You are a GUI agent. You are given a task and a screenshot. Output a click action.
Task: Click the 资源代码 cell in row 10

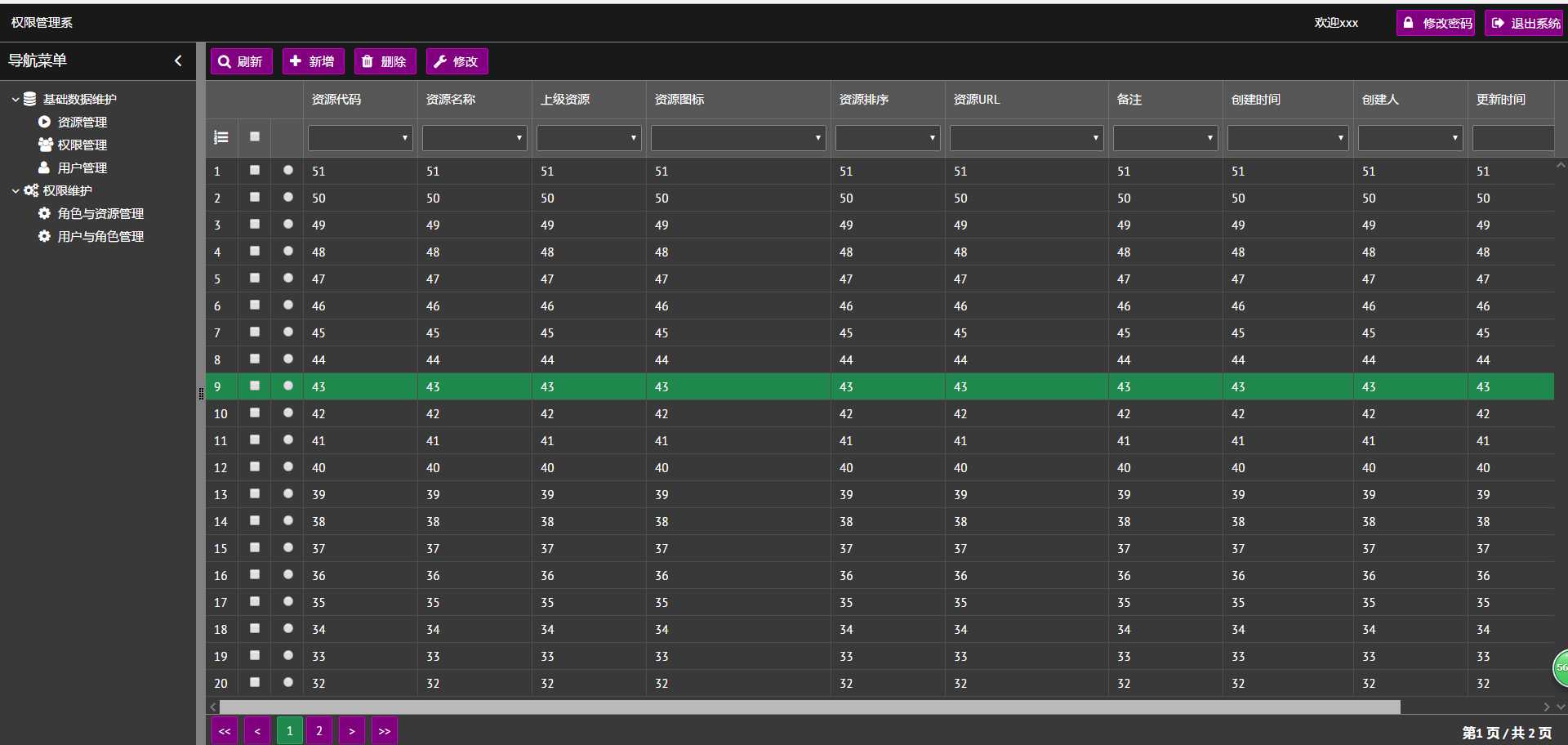(x=360, y=413)
